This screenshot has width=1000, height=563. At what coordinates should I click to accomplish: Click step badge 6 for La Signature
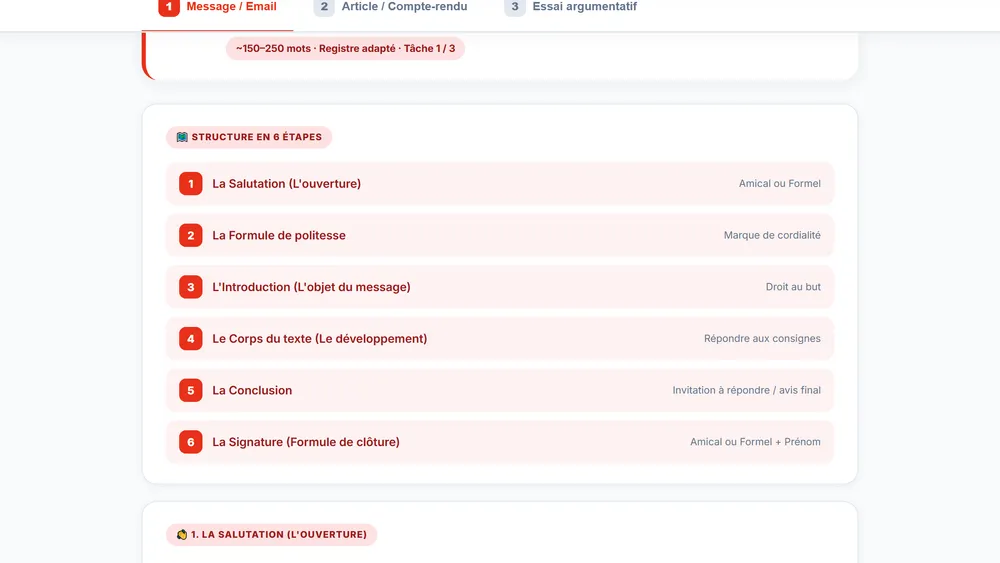(x=191, y=442)
